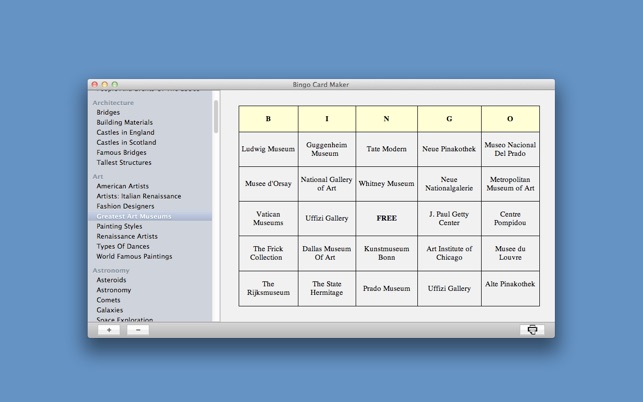The height and width of the screenshot is (402, 643).
Task: Open the Asteroids list
Action: pos(111,280)
